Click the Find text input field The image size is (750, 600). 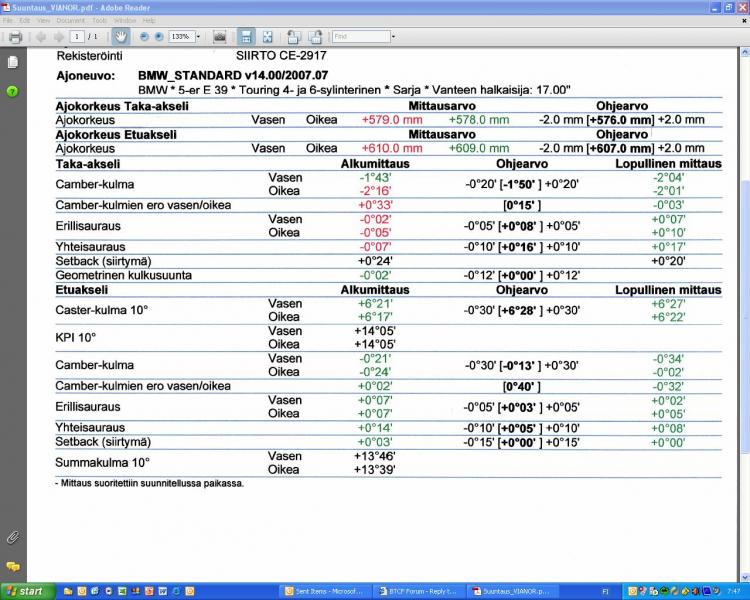(x=360, y=36)
